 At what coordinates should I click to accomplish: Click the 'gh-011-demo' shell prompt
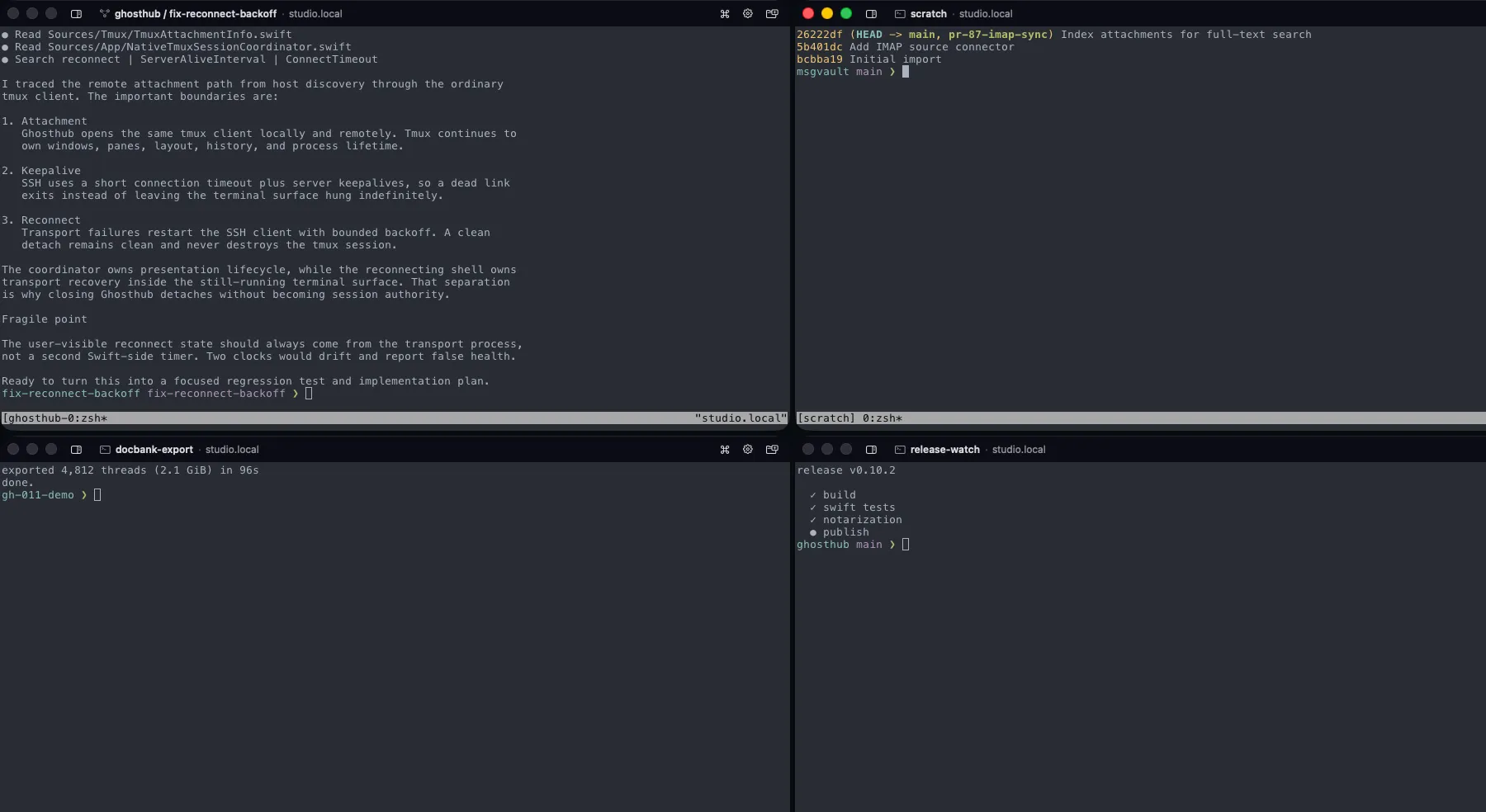[45, 495]
